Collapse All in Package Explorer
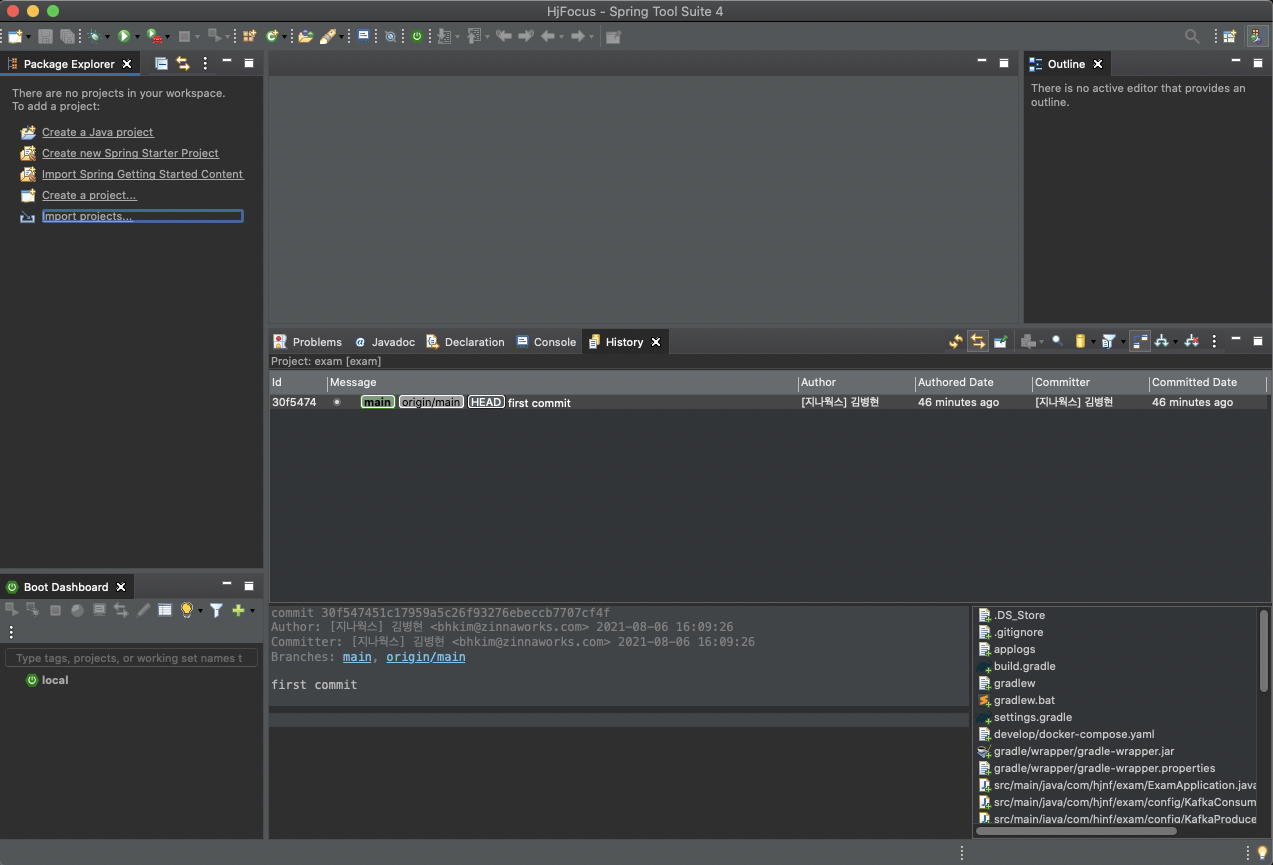The height and width of the screenshot is (865, 1273). [x=161, y=63]
